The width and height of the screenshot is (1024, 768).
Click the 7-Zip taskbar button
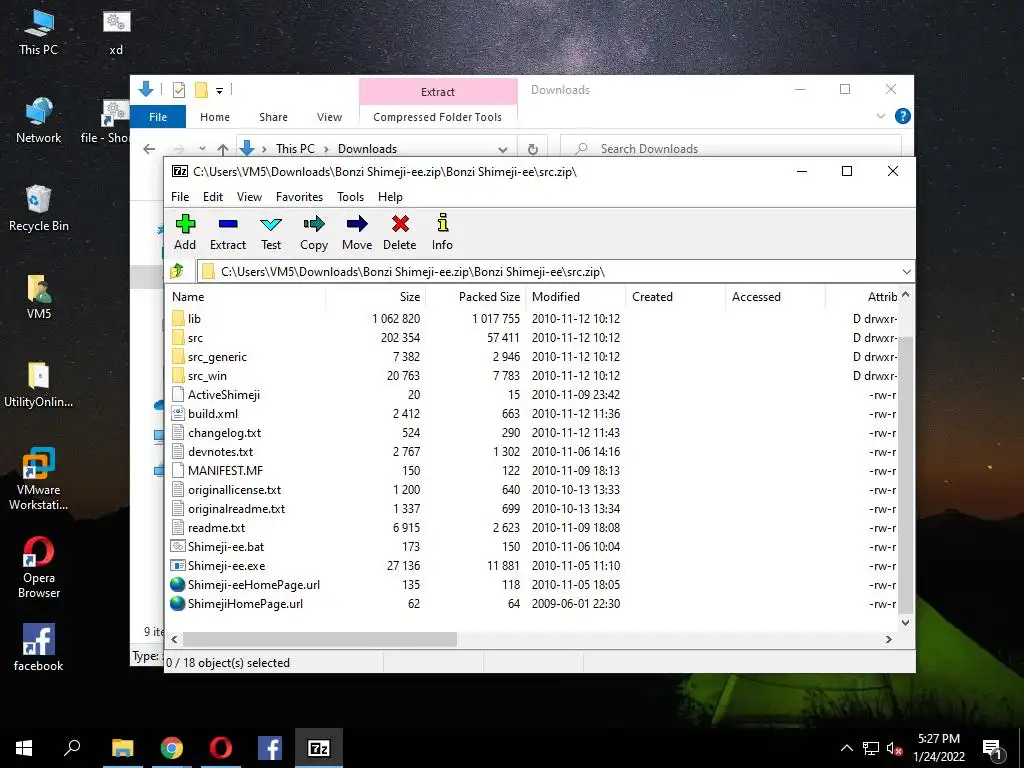click(x=319, y=748)
